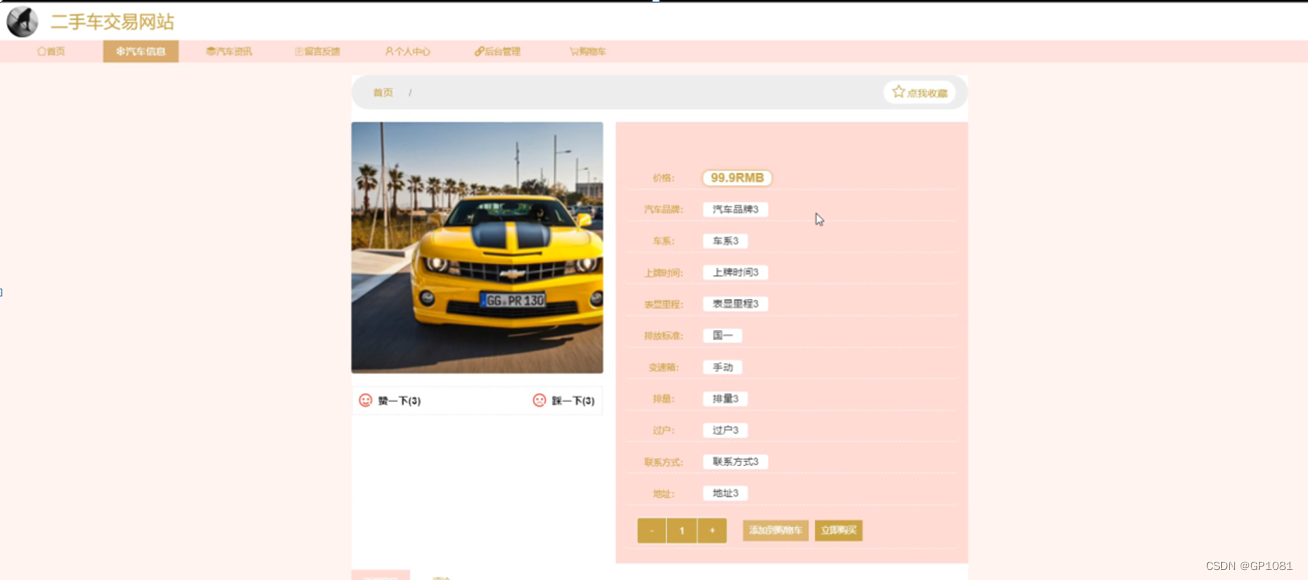
Task: Click the 汽车品牌3 brand value
Action: click(735, 210)
